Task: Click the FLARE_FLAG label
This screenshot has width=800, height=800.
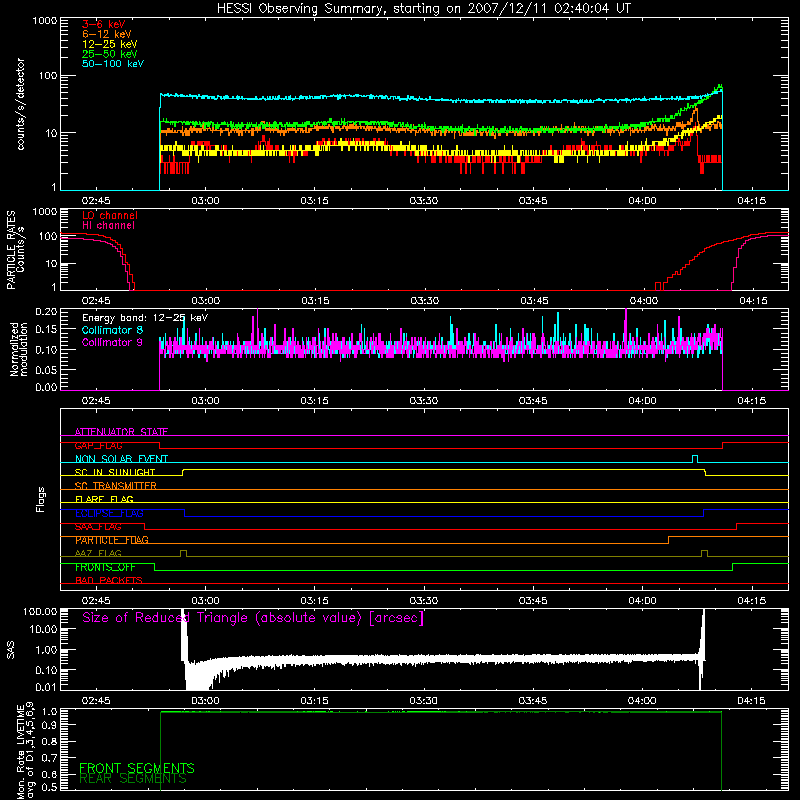Action: [x=104, y=499]
